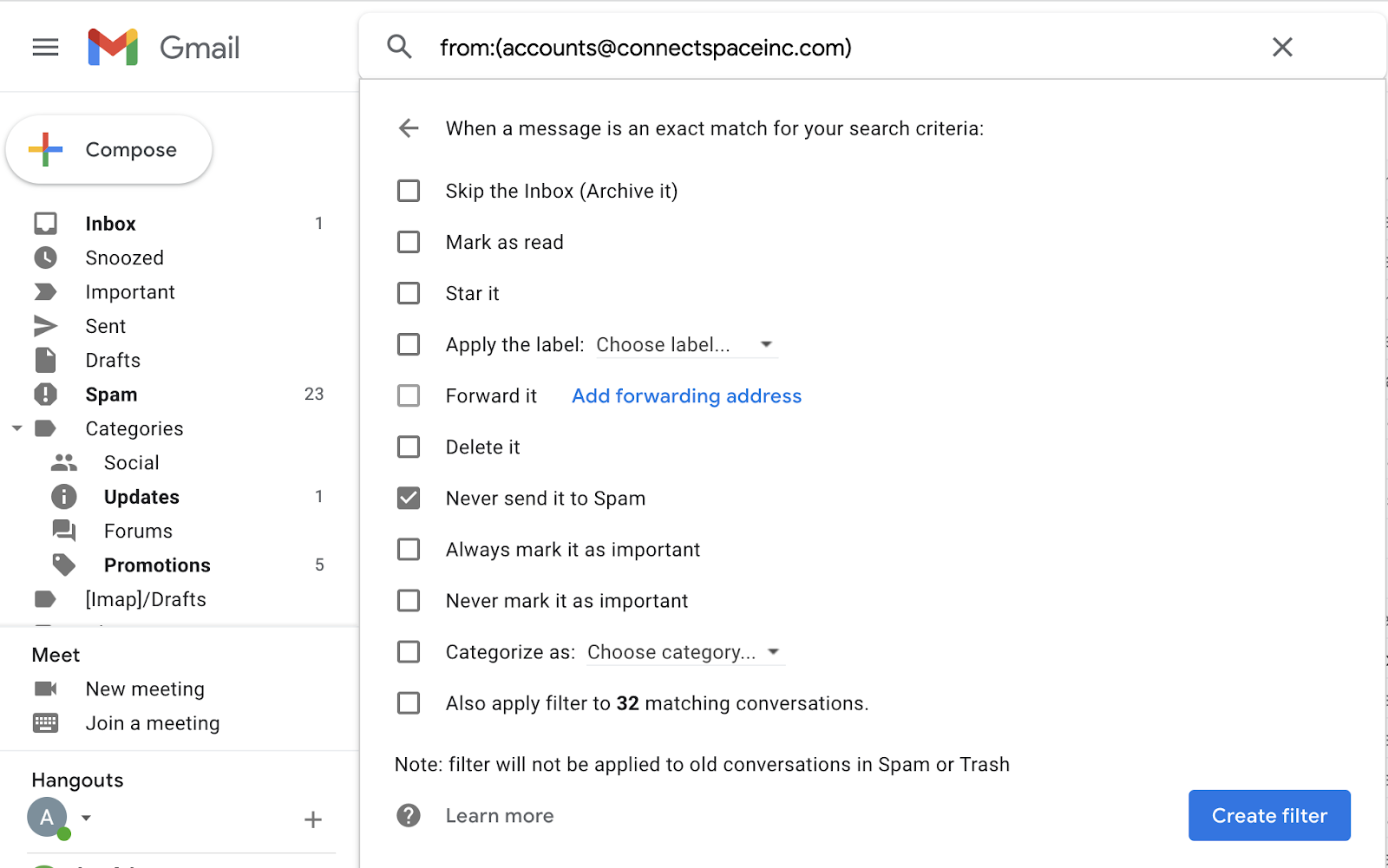Click the Create filter button

pyautogui.click(x=1268, y=815)
